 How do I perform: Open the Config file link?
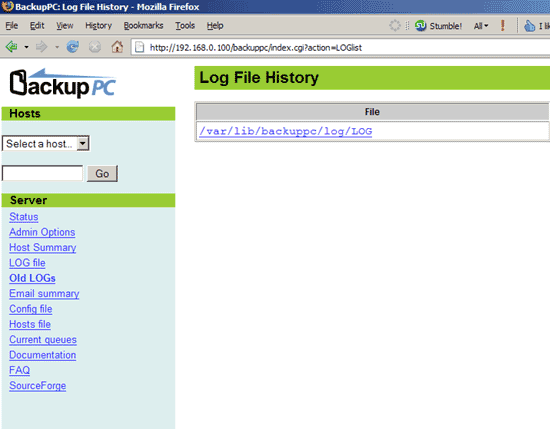(x=31, y=309)
